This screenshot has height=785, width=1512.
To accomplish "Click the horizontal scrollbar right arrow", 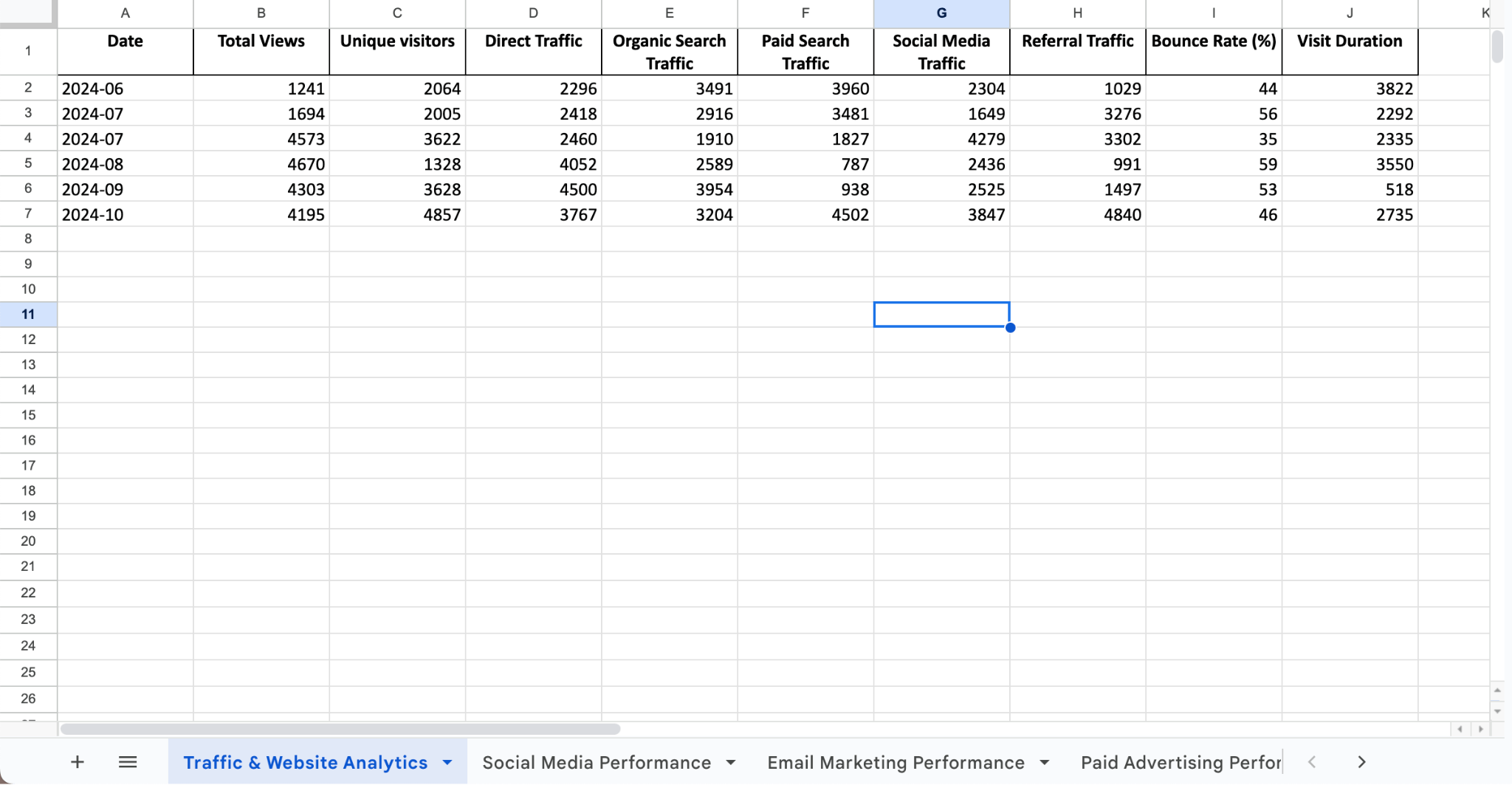I will pos(1481,729).
